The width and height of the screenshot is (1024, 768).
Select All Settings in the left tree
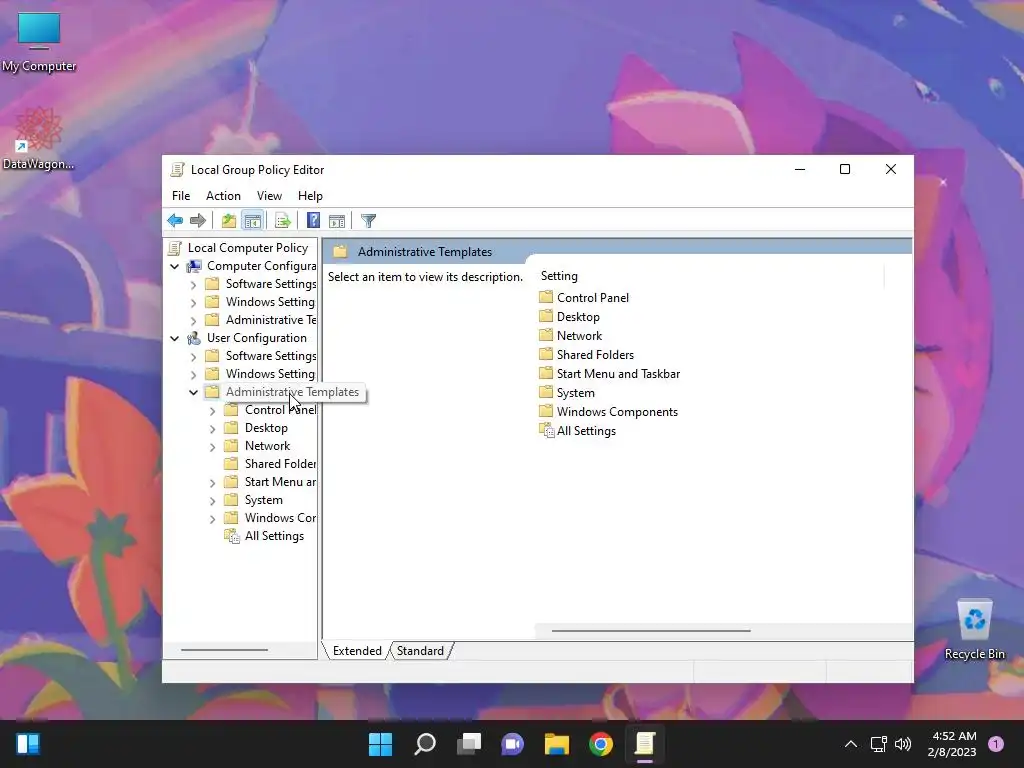click(x=264, y=536)
